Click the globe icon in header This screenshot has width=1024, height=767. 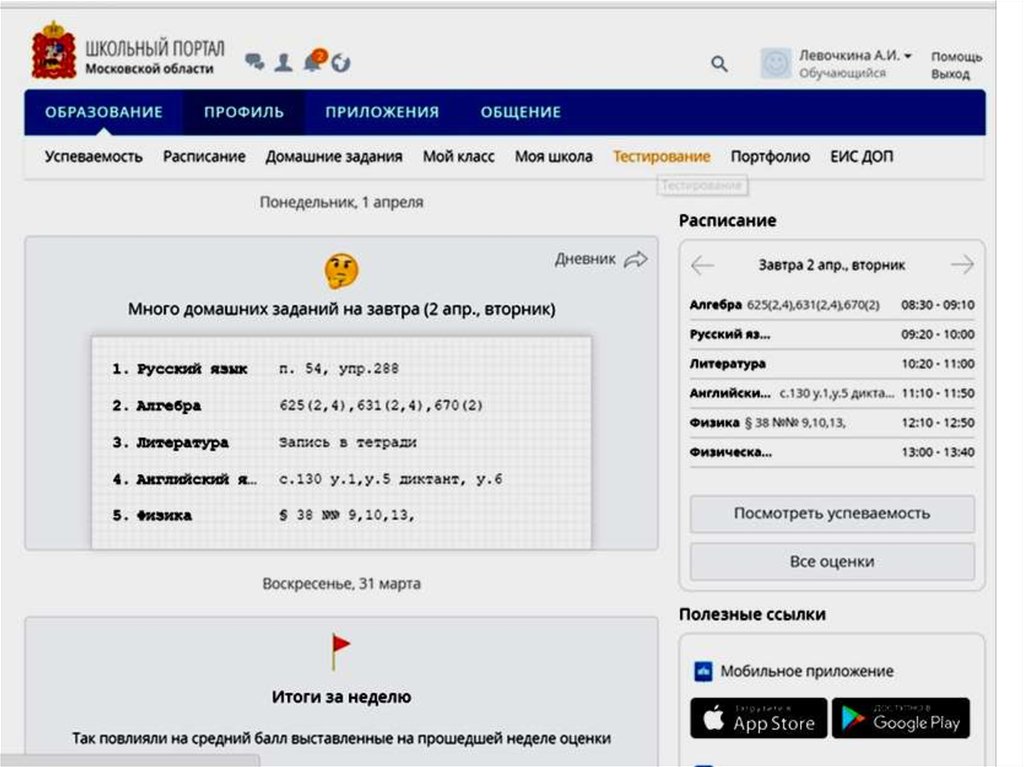(x=341, y=63)
